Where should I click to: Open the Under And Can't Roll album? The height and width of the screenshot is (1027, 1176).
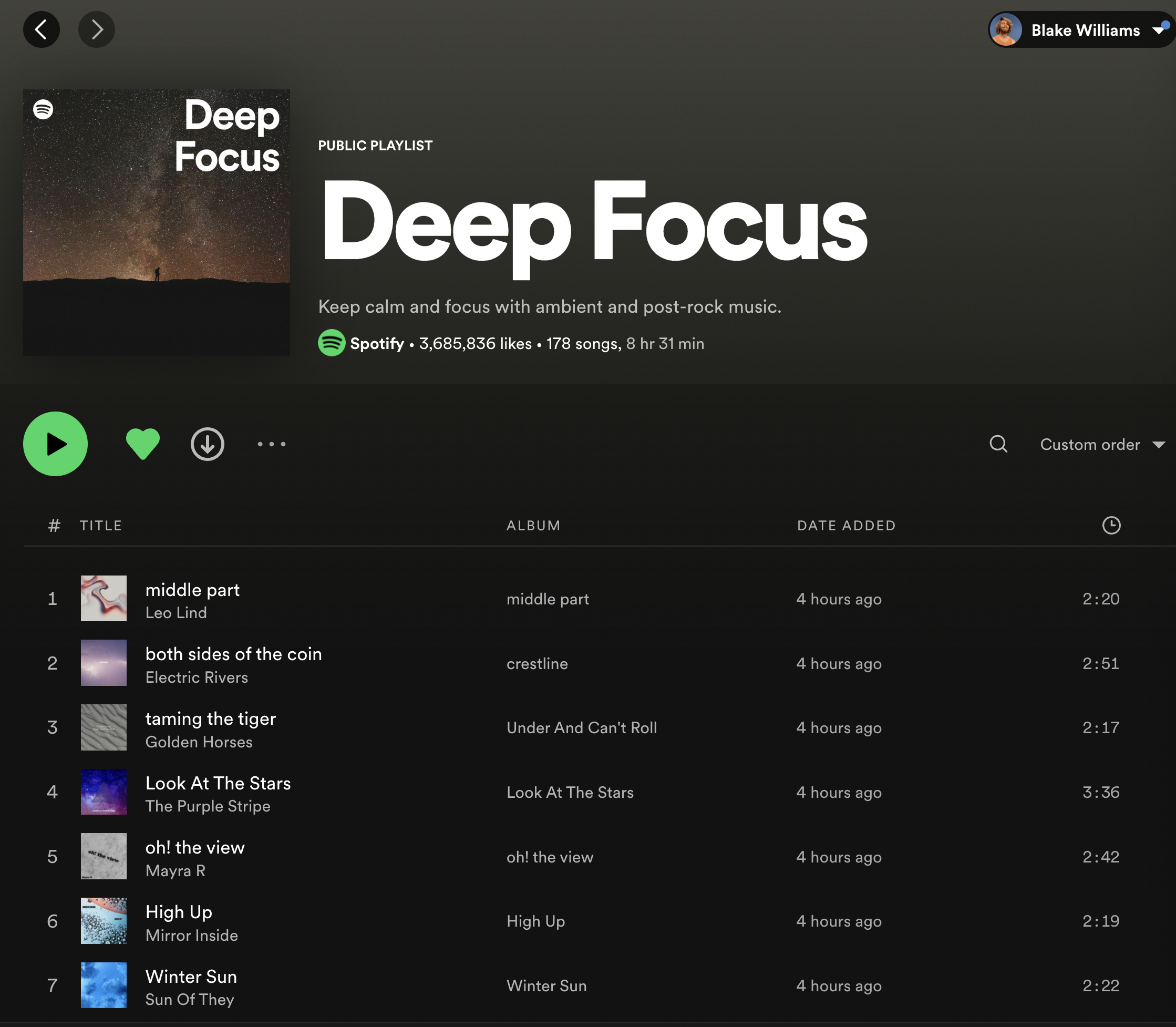click(581, 728)
